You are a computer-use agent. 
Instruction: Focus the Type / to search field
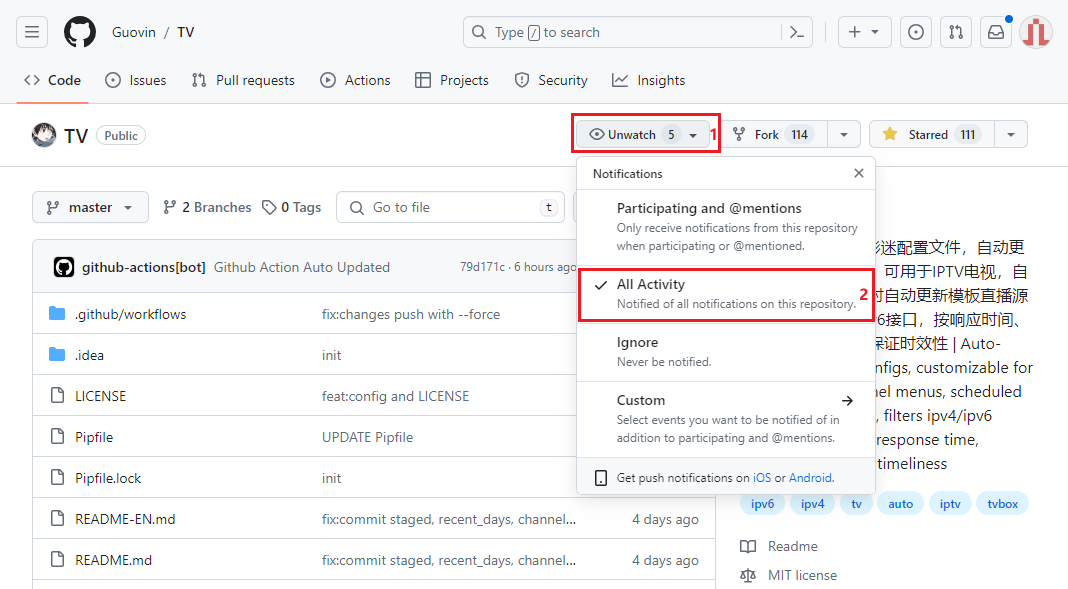[638, 32]
